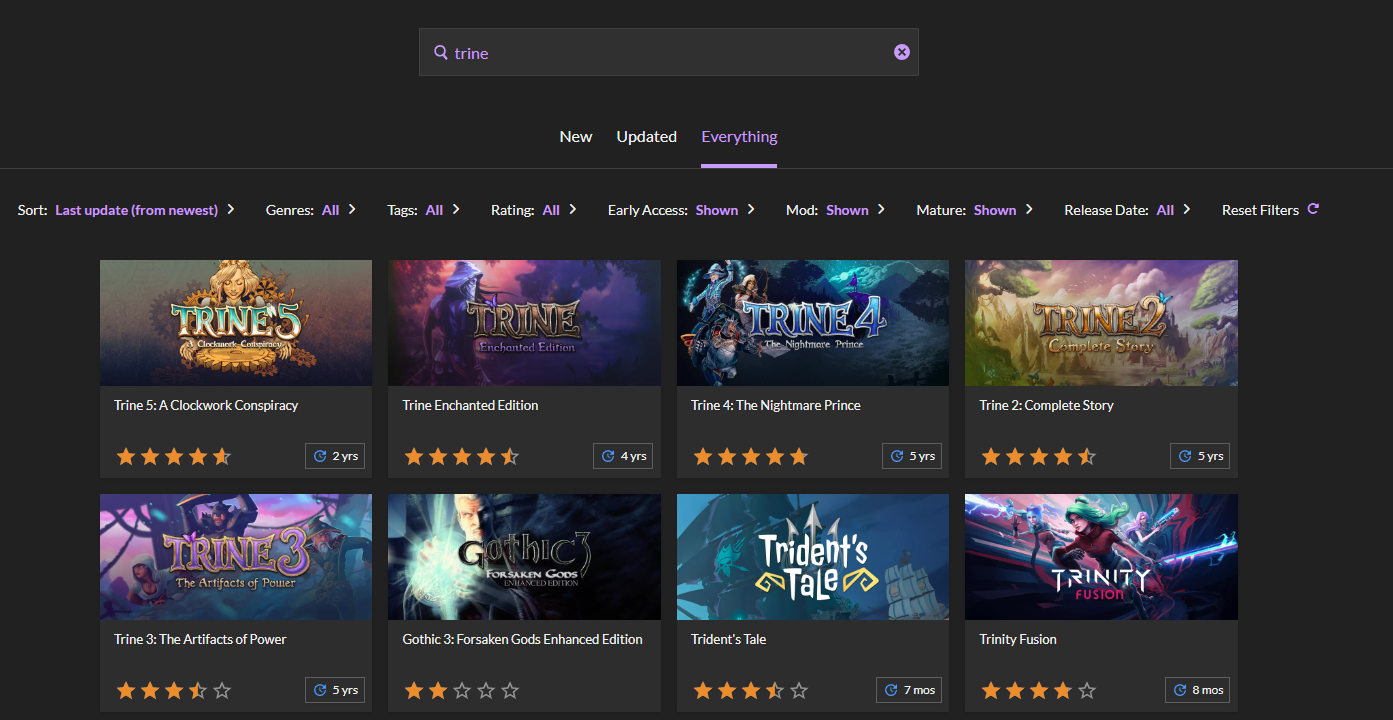Switch to the New tab
Image resolution: width=1393 pixels, height=720 pixels.
pos(576,137)
